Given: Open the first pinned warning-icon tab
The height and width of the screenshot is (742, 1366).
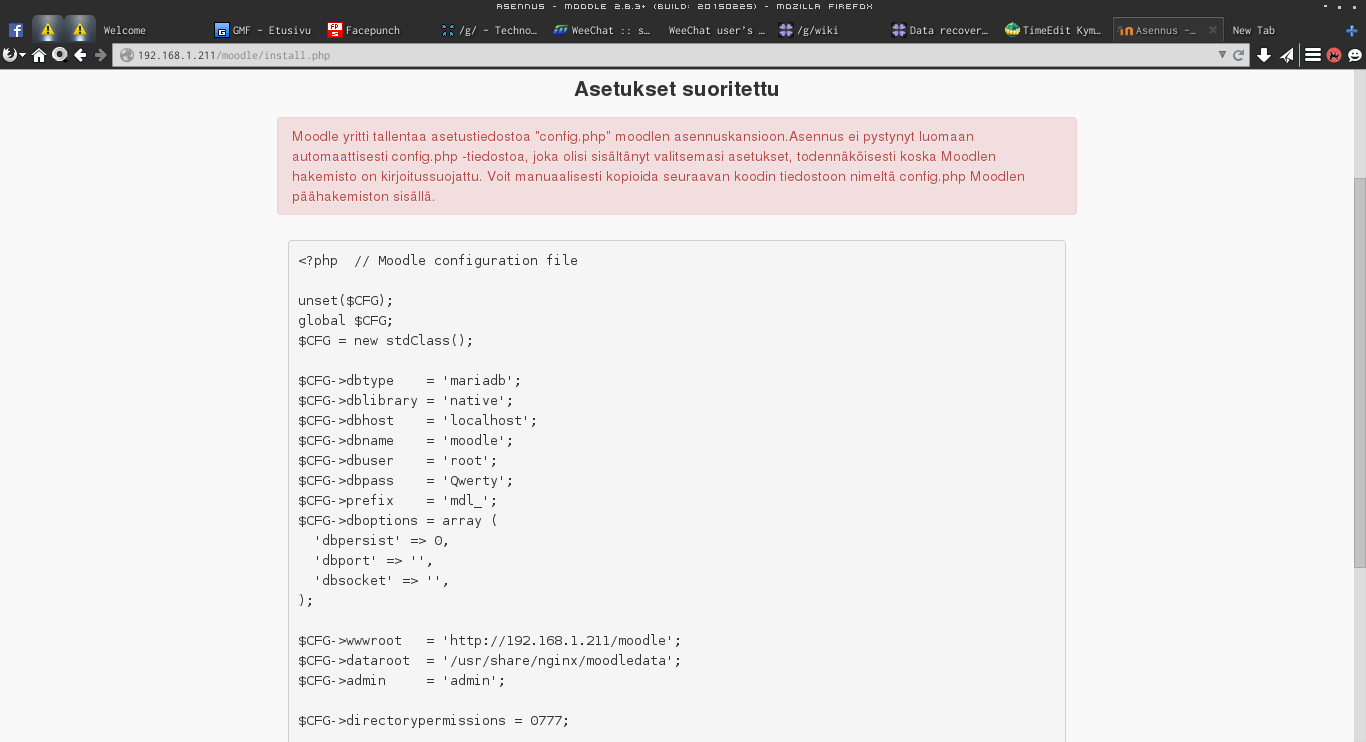Looking at the screenshot, I should click(47, 30).
